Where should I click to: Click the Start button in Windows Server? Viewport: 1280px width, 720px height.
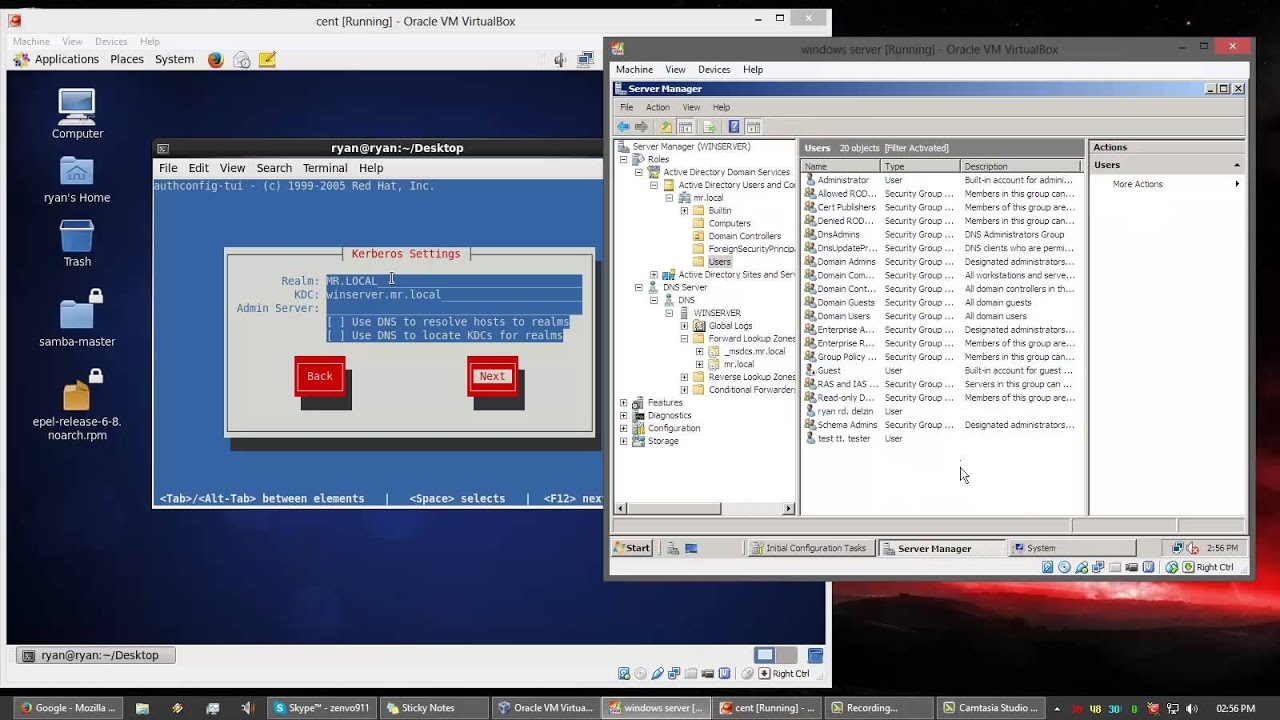pyautogui.click(x=631, y=548)
